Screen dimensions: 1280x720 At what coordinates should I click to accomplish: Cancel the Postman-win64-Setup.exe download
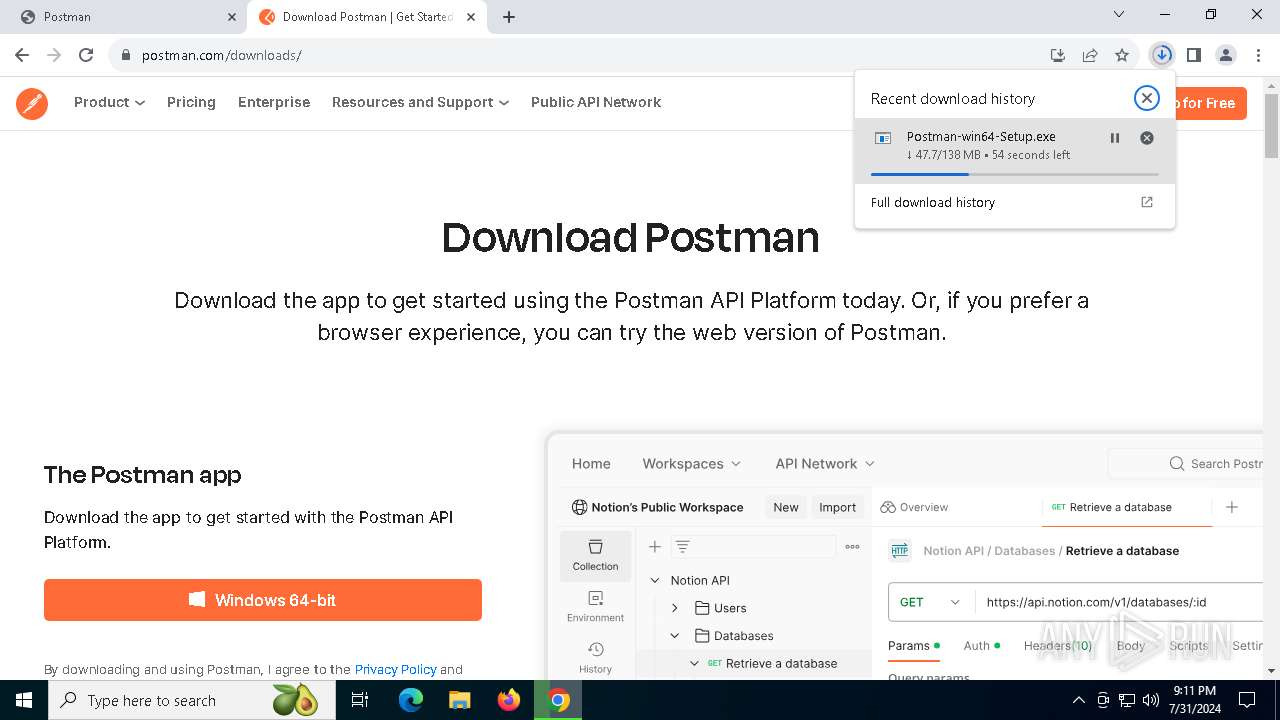(1147, 138)
